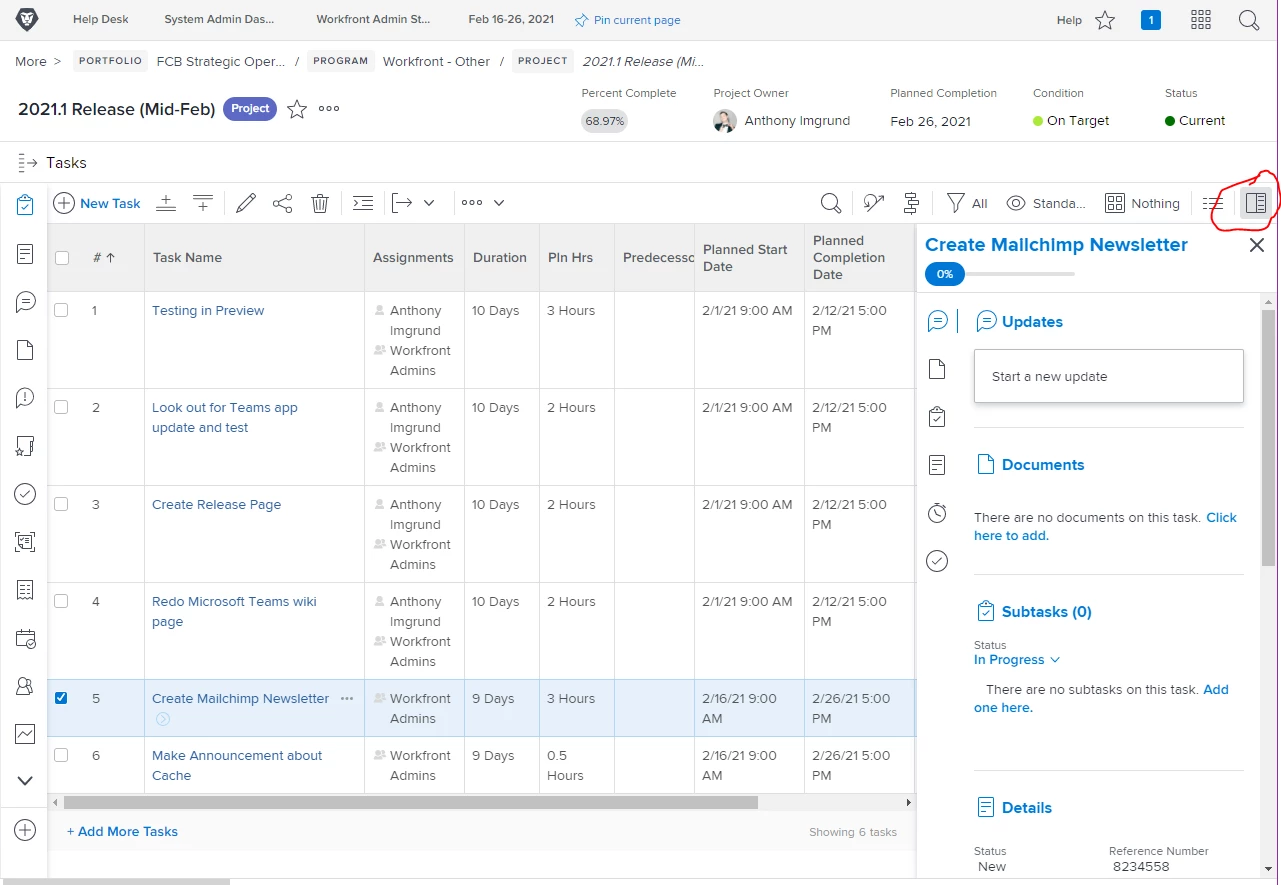Open the Nothing grouping dropdown

pos(1142,203)
